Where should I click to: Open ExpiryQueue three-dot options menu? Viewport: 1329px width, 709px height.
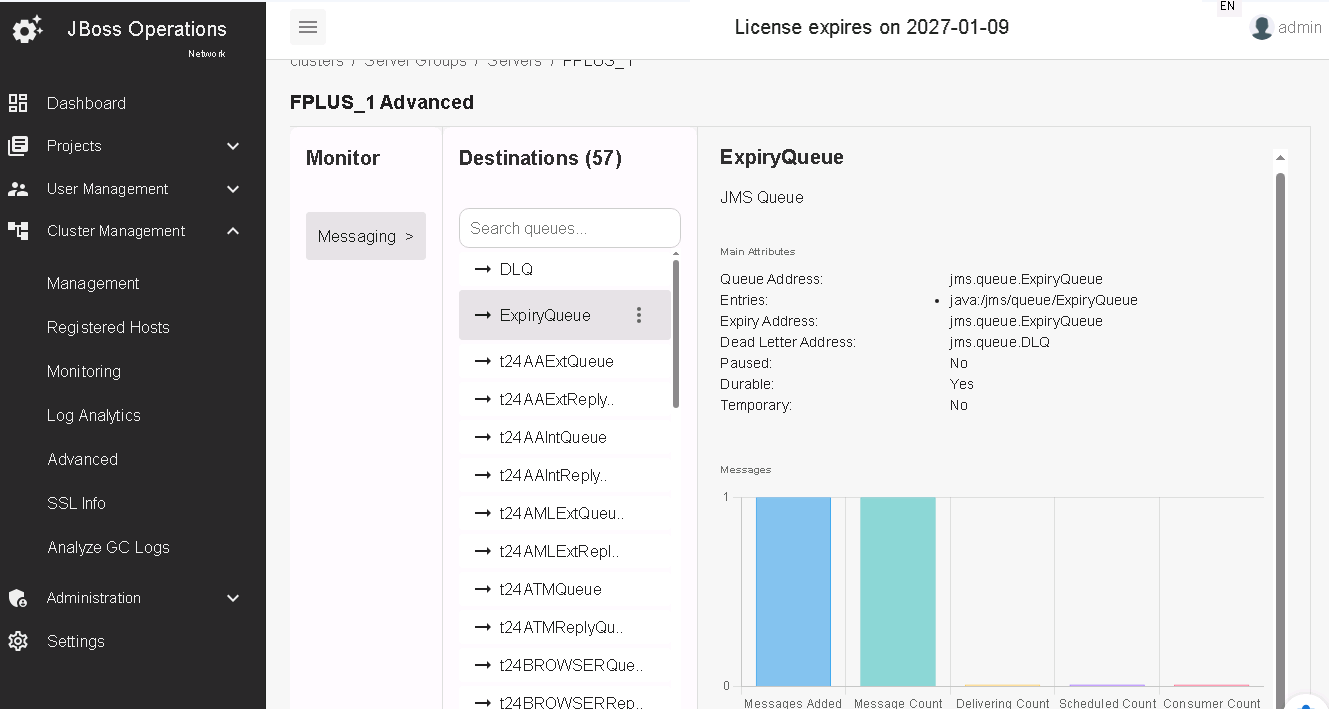click(x=639, y=315)
